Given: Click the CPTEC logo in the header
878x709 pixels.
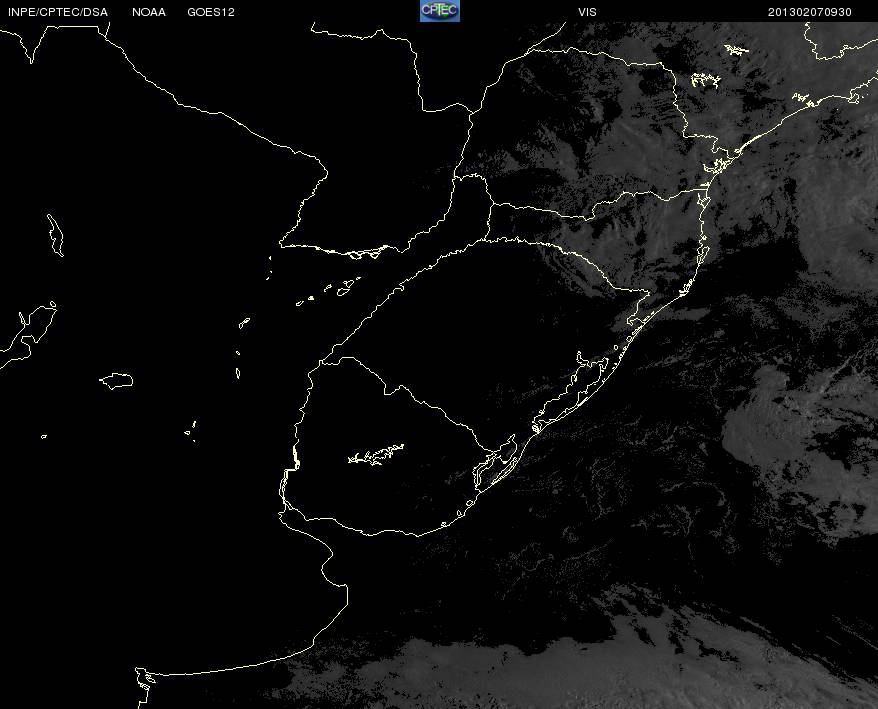Looking at the screenshot, I should (440, 11).
